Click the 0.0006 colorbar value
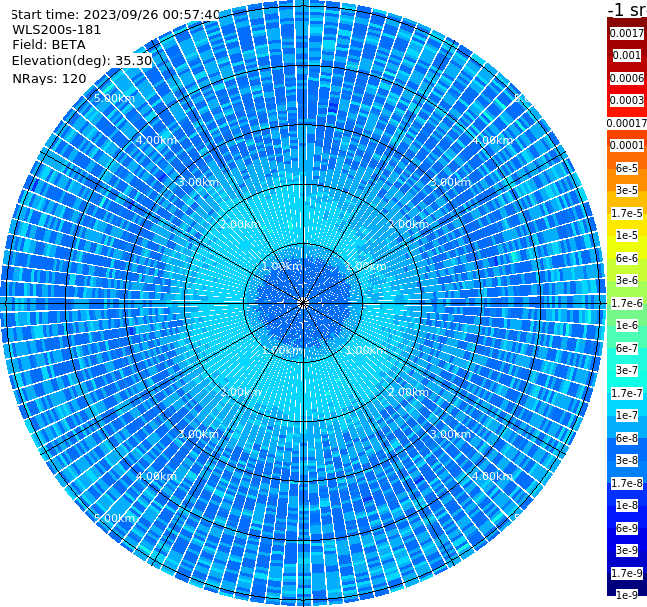 pyautogui.click(x=627, y=78)
